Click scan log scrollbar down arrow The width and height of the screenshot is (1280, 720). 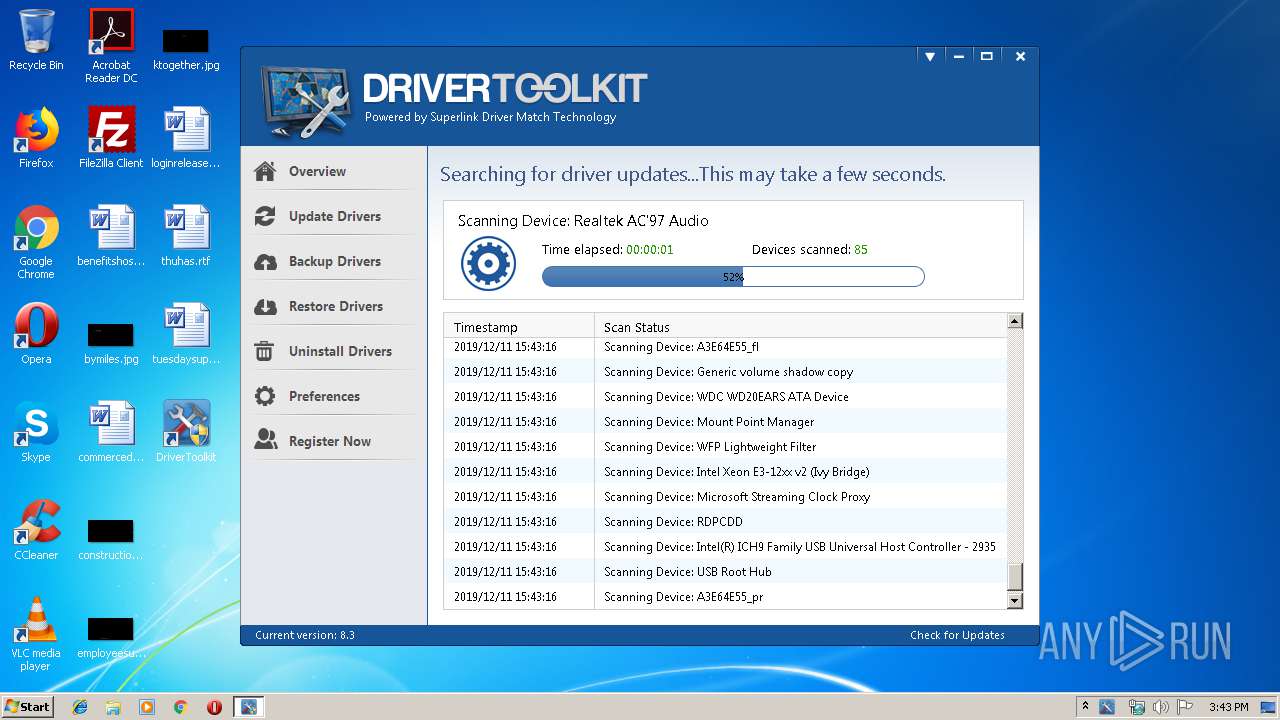[1015, 601]
